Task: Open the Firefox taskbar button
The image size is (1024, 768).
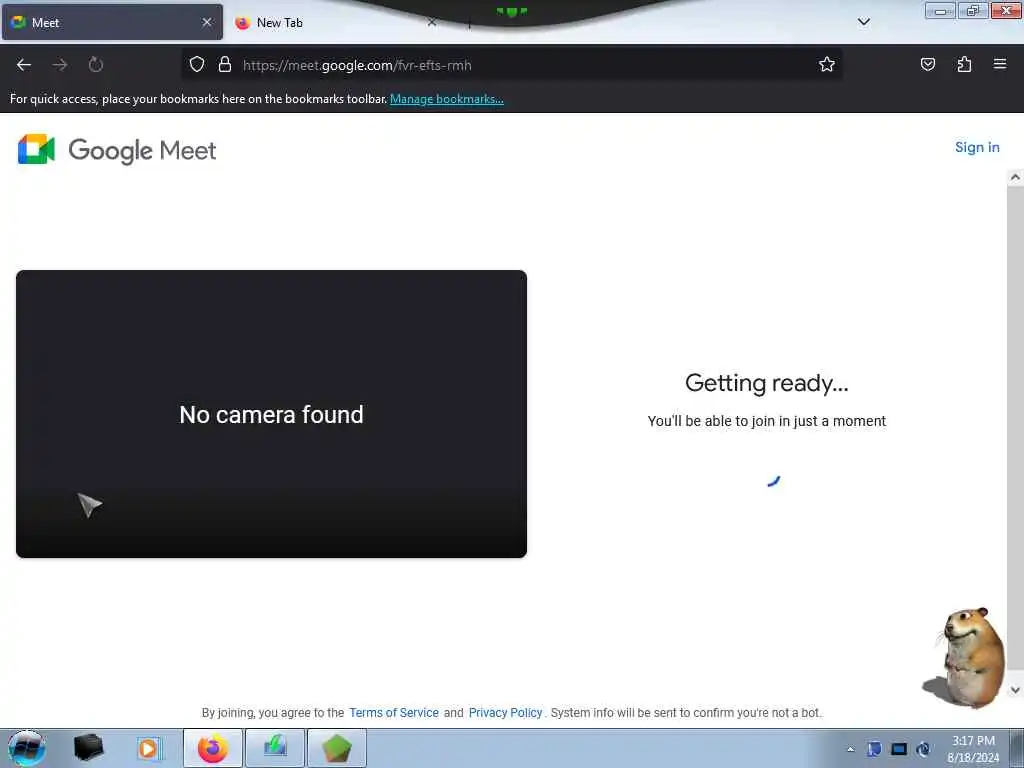Action: click(x=213, y=748)
